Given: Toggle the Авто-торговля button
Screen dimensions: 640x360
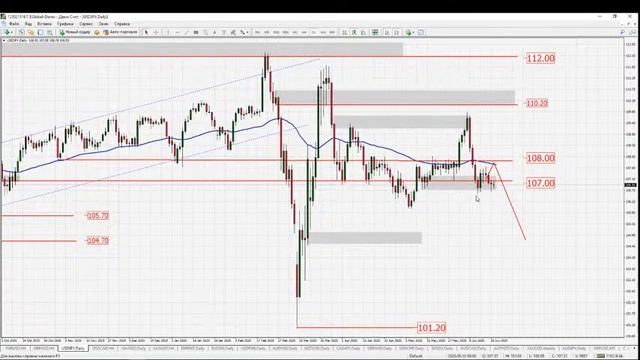Looking at the screenshot, I should 120,32.
